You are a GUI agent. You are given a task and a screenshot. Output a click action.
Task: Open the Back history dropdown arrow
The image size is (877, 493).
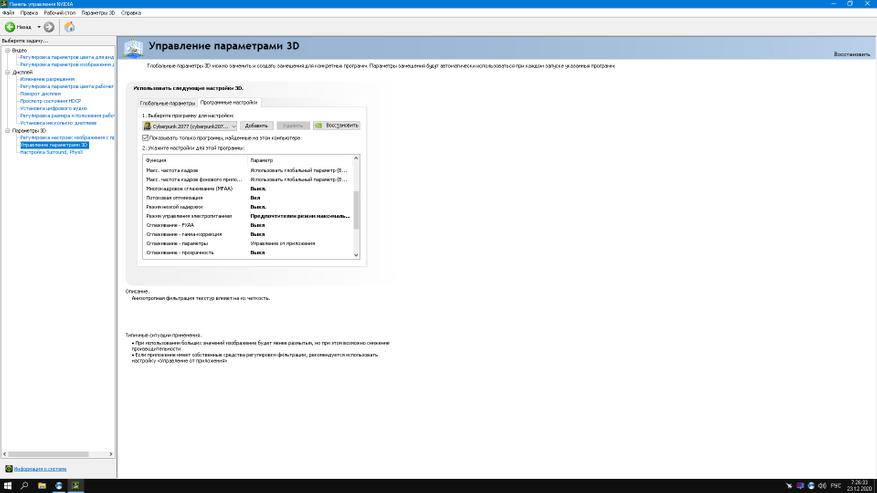point(38,27)
